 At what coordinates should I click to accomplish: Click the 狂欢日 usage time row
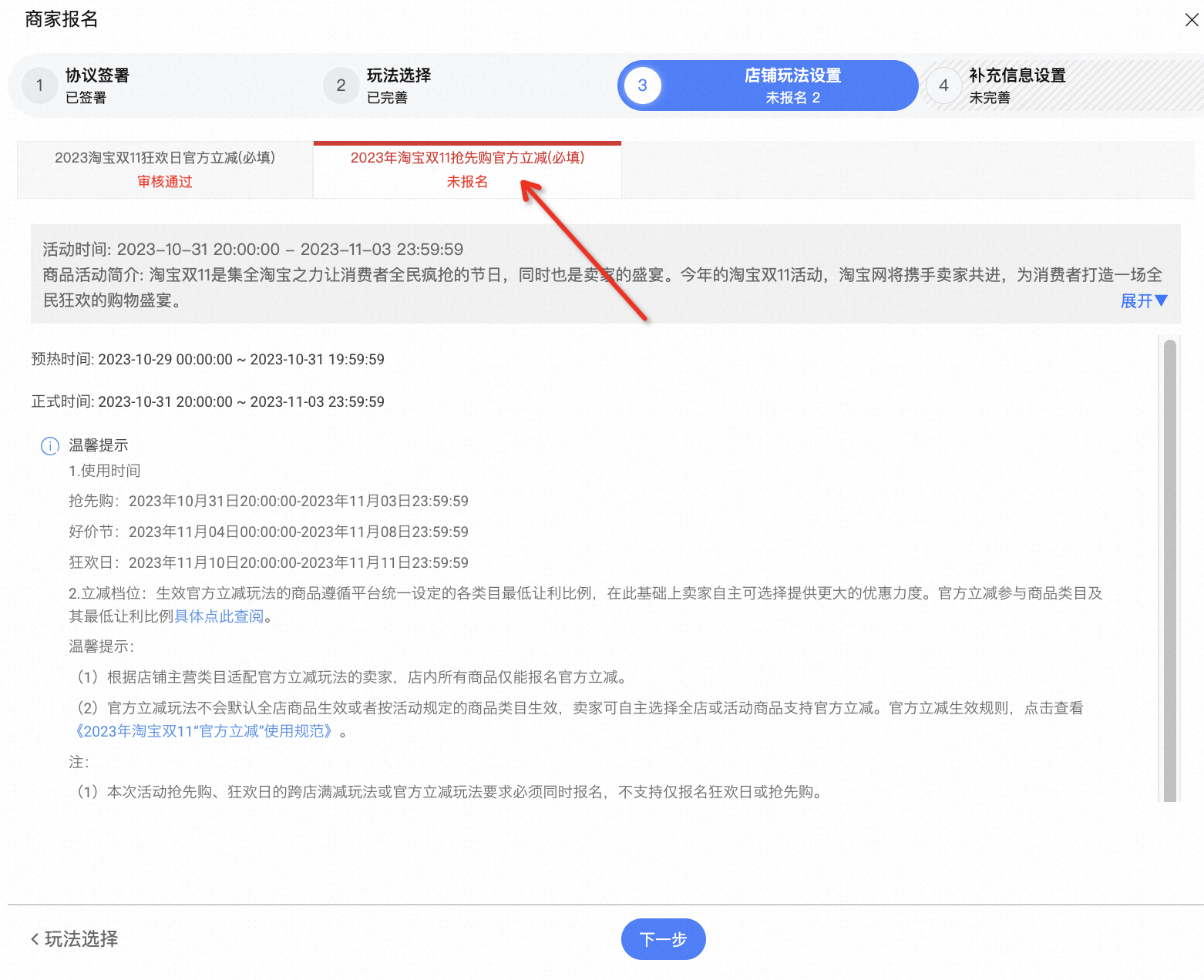pyautogui.click(x=268, y=563)
